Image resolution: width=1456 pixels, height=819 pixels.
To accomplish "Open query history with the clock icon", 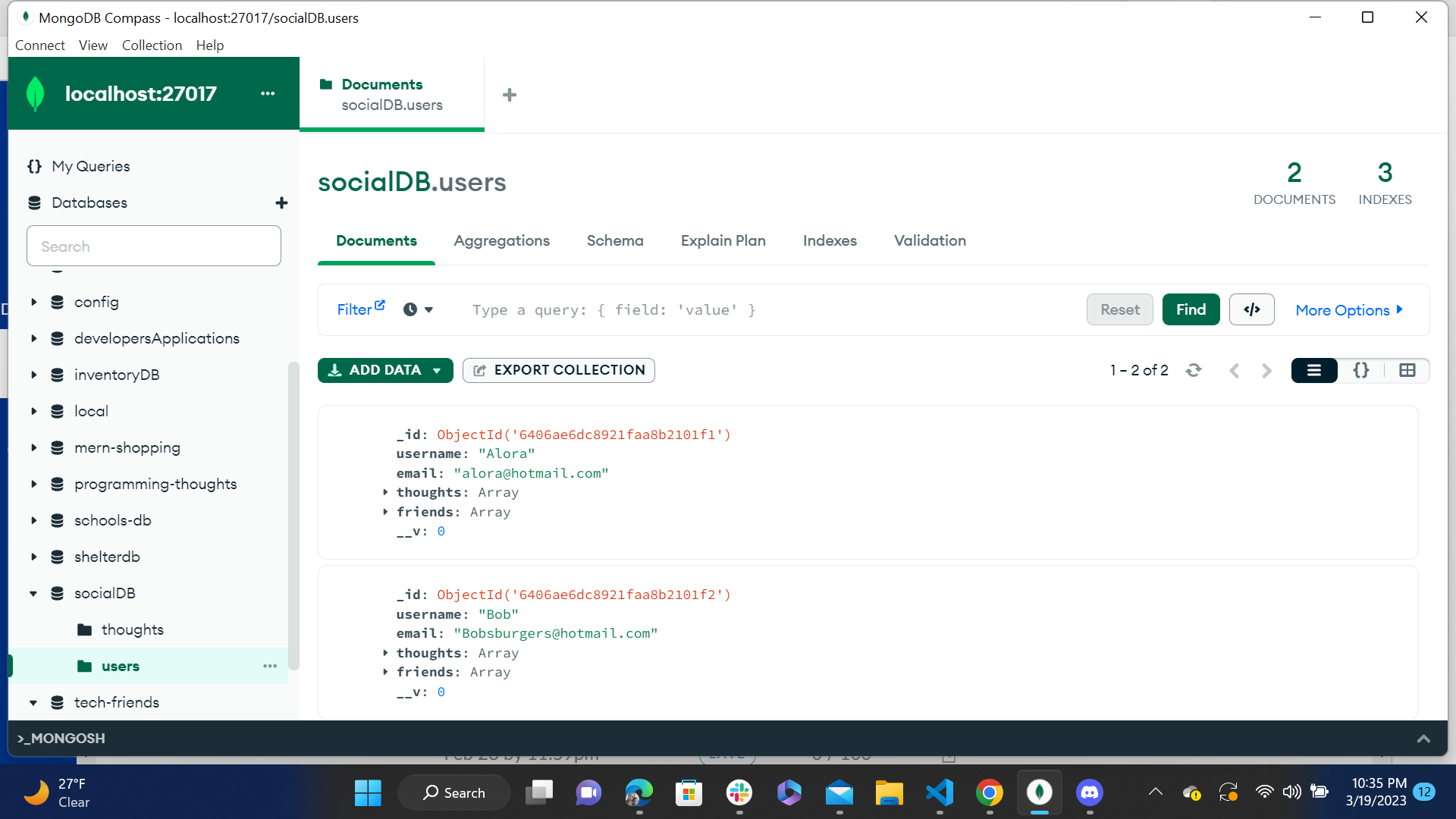I will click(409, 309).
